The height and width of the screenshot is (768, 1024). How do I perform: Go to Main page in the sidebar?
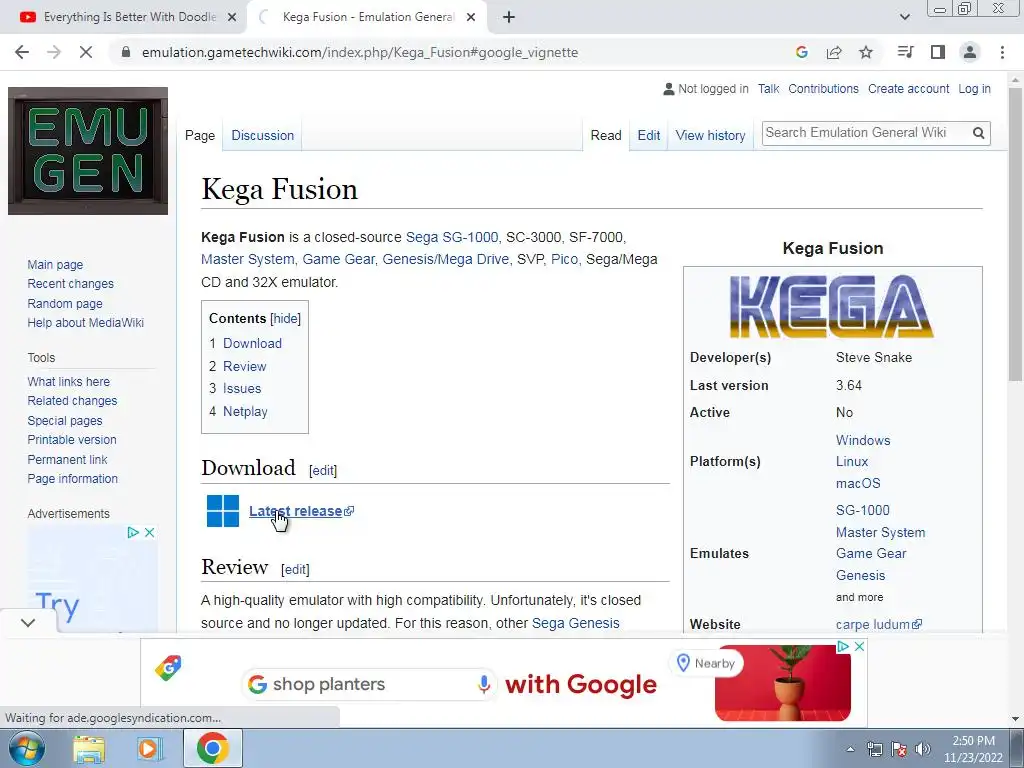(55, 264)
